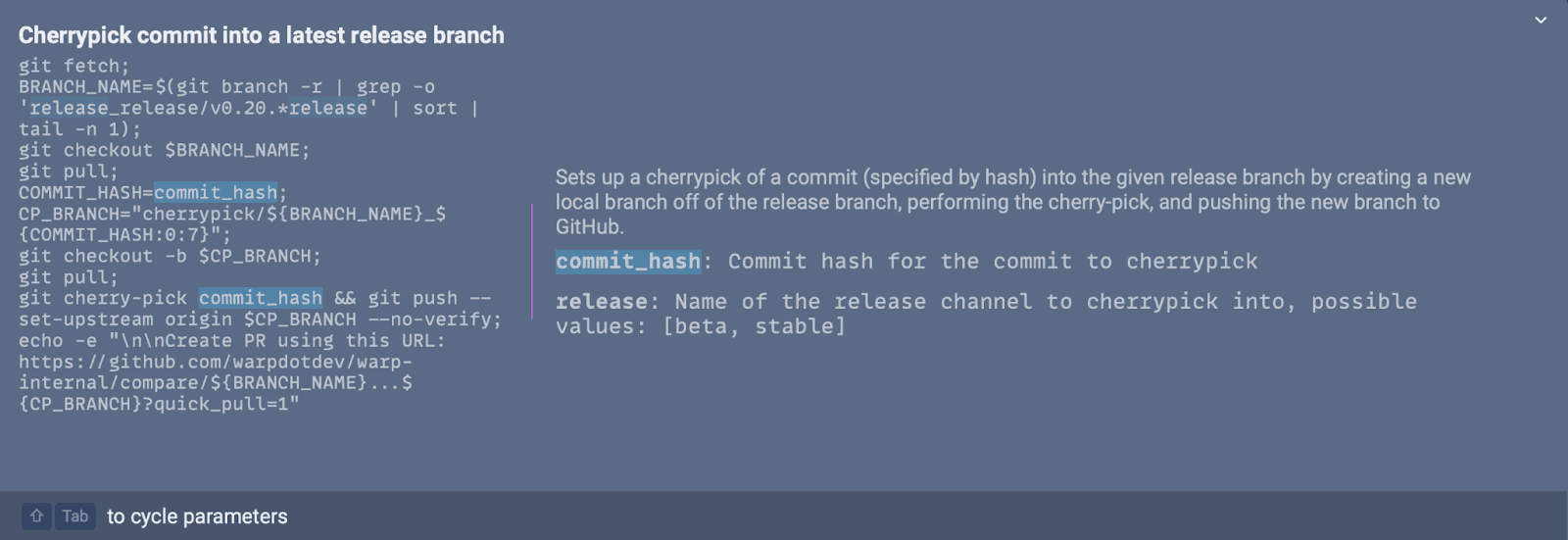The height and width of the screenshot is (540, 1568).
Task: Select highlighted commit_hash after COMMIT_HASH=
Action: click(216, 193)
